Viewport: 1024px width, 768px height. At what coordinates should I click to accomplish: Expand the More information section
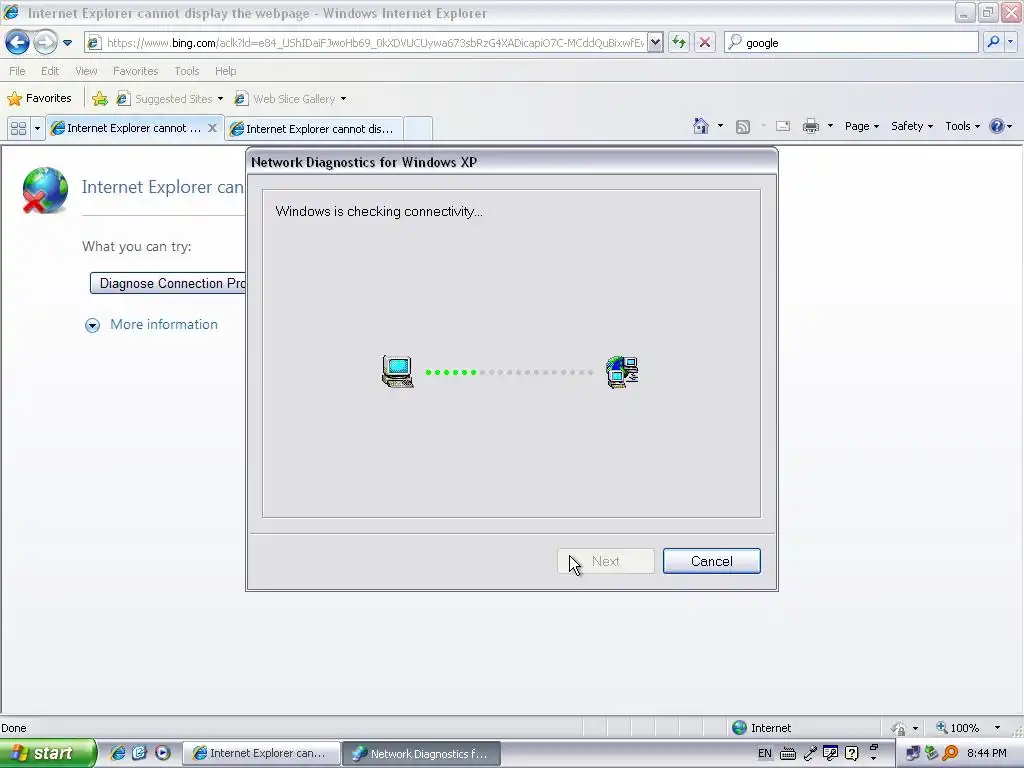(93, 325)
